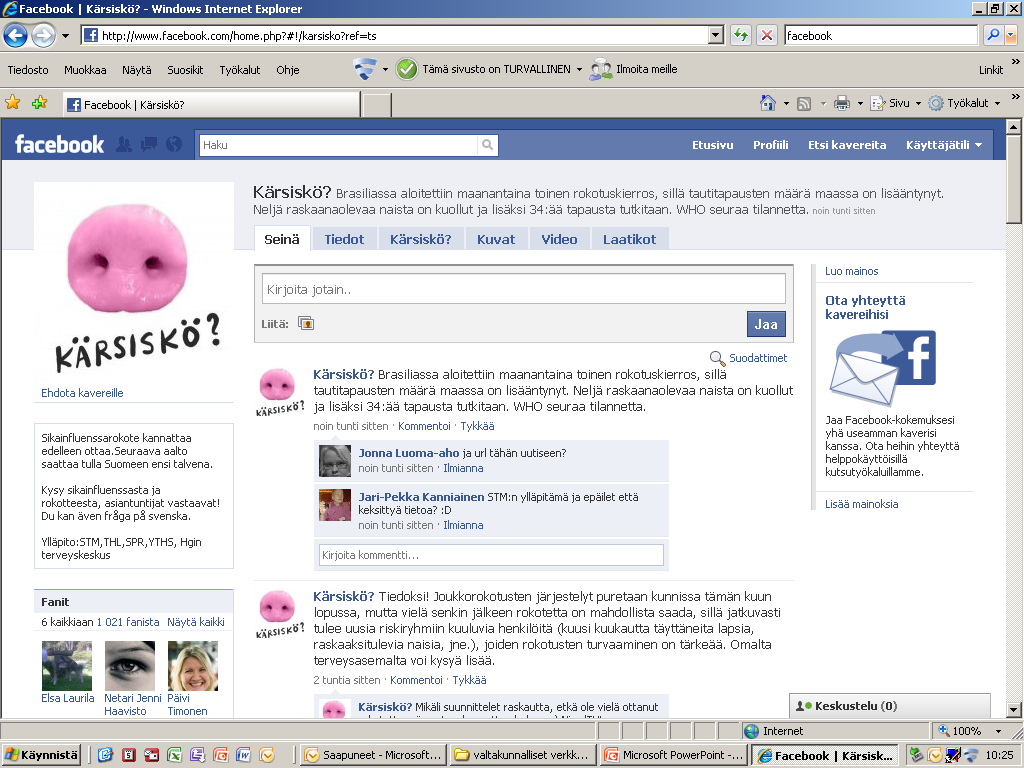Click the Add to Favorites icon
Screen dimensions: 1024x768
(x=40, y=103)
